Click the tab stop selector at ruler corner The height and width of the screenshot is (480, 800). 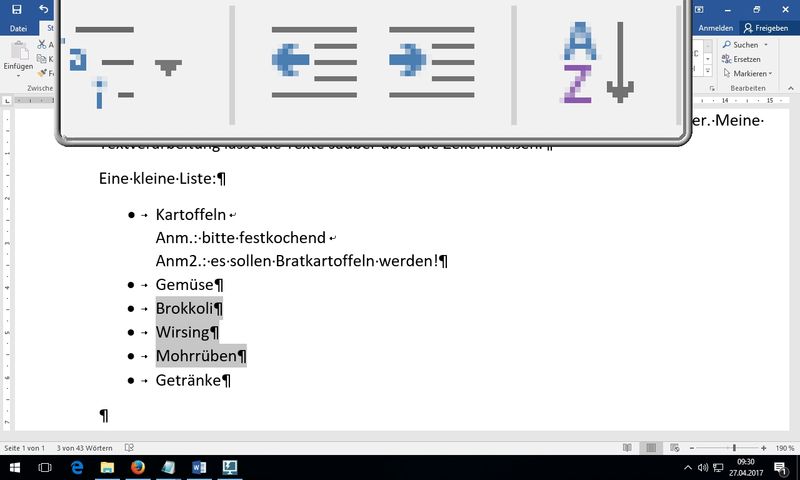pyautogui.click(x=7, y=101)
